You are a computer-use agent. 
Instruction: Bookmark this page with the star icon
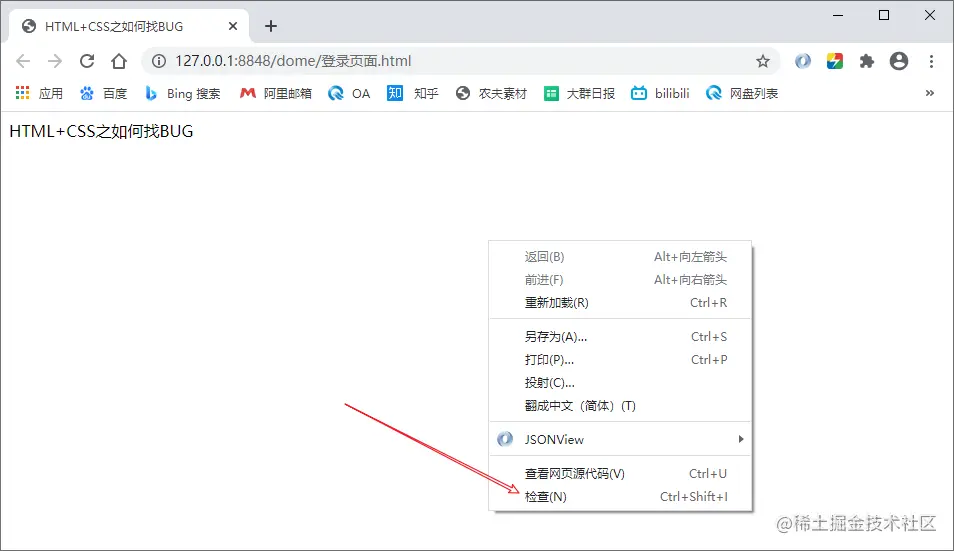(x=762, y=61)
